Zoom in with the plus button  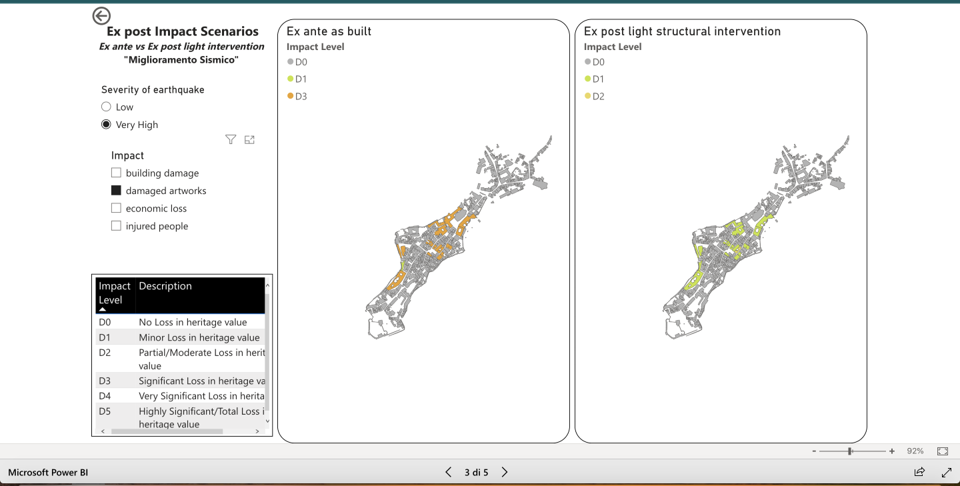pos(892,451)
